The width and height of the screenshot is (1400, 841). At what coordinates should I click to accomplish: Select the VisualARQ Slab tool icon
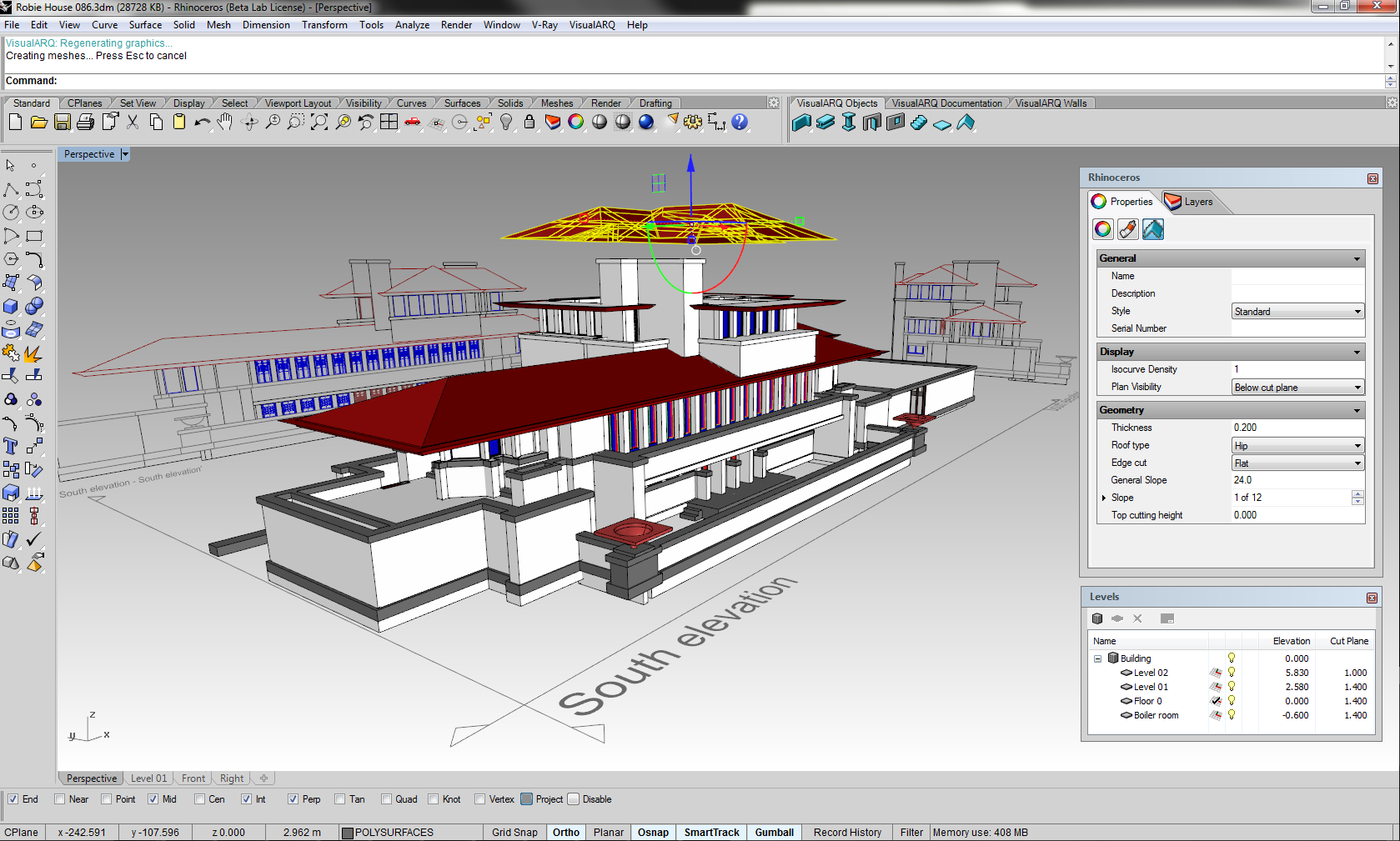[x=941, y=123]
